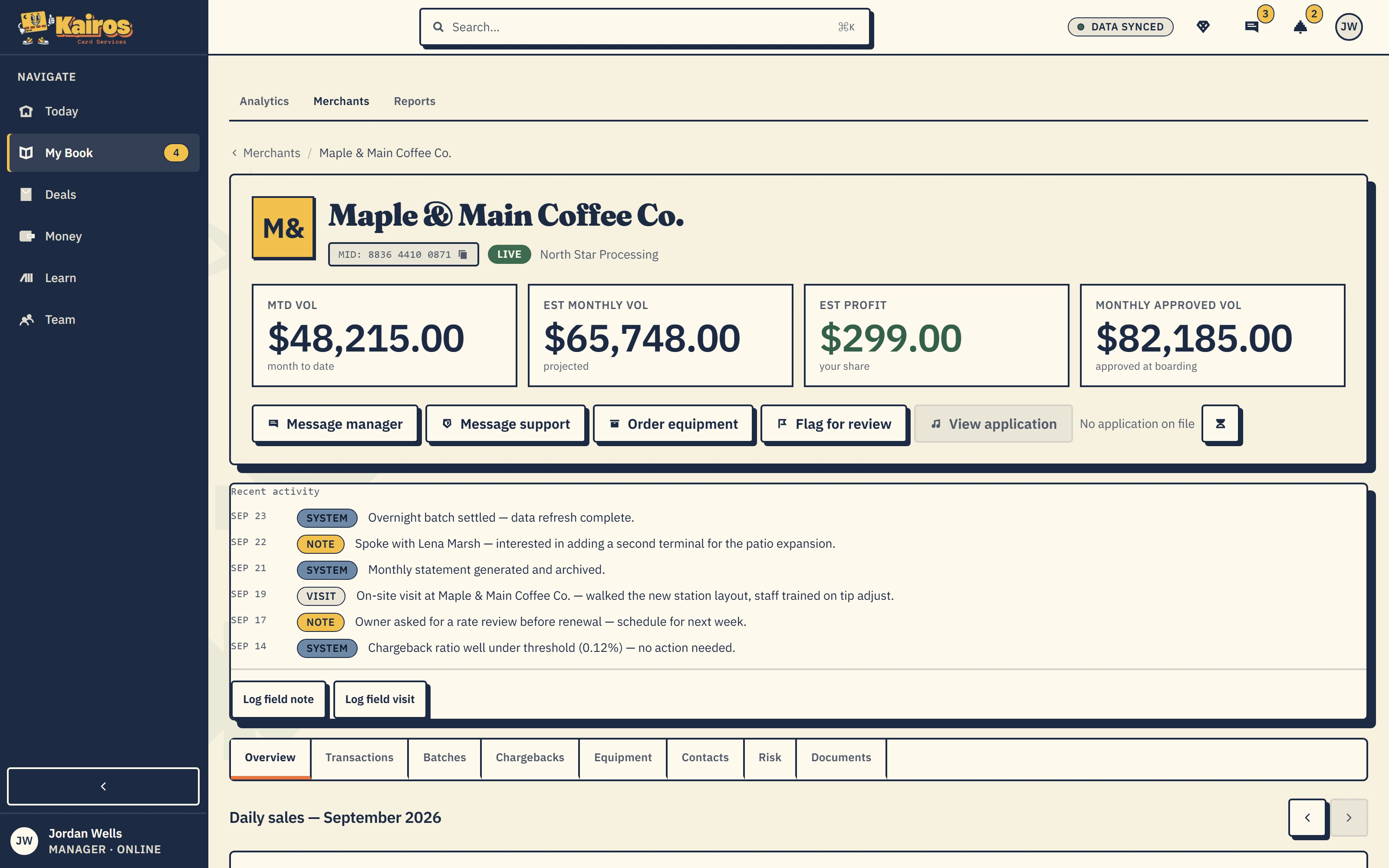
Task: Click Flag for review button
Action: pyautogui.click(x=834, y=424)
